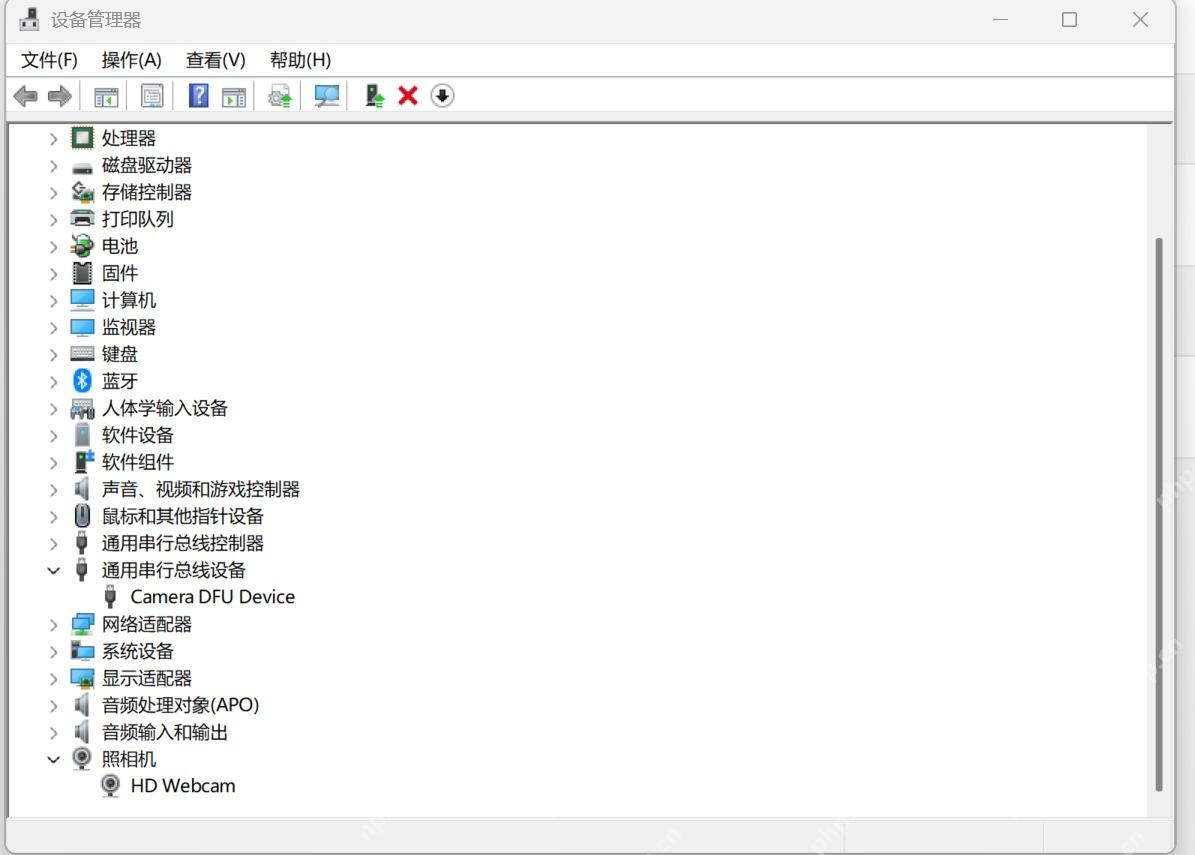
Task: Click scan for hardware changes monitor icon
Action: point(326,96)
